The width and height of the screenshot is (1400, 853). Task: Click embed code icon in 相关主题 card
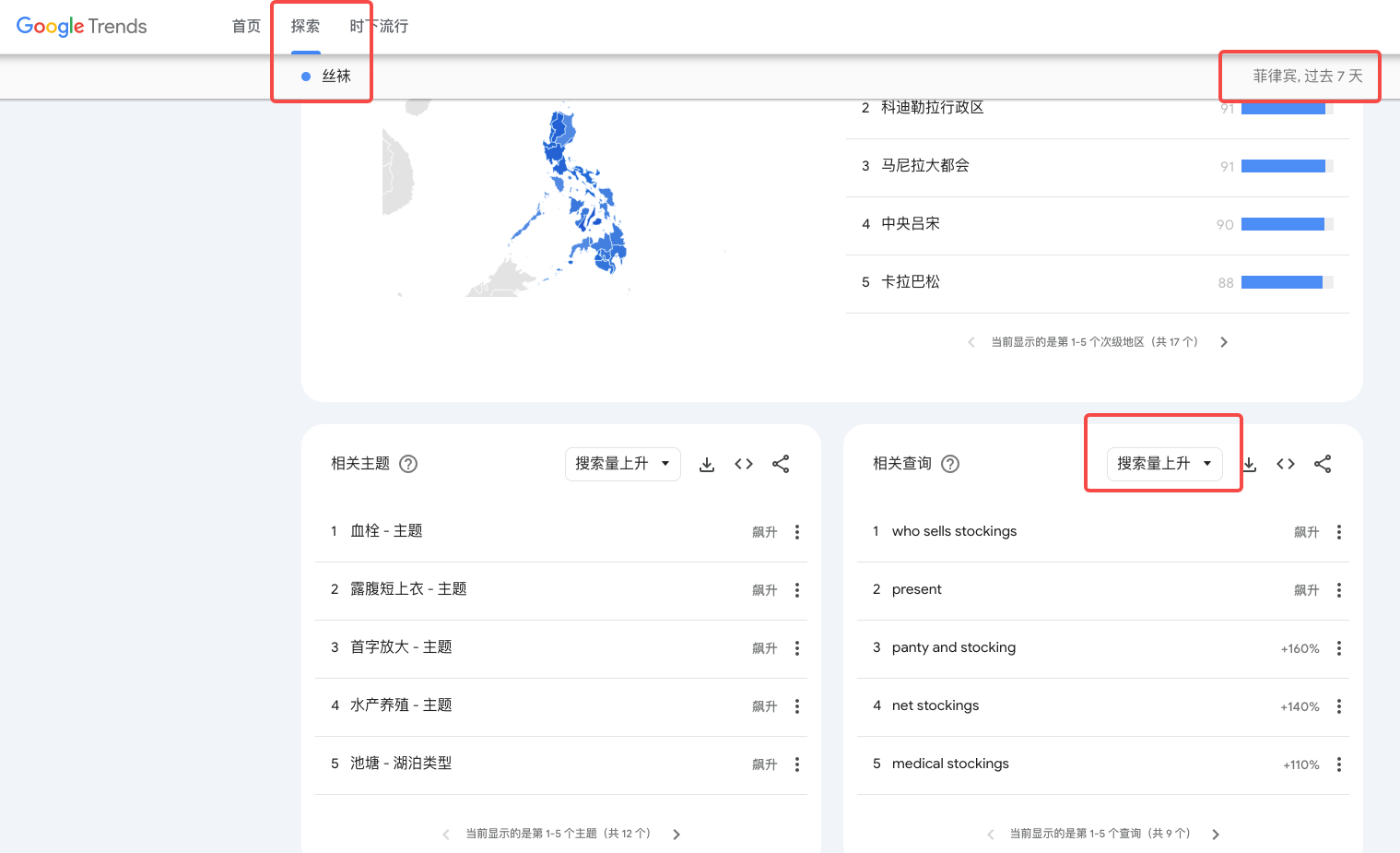coord(744,464)
